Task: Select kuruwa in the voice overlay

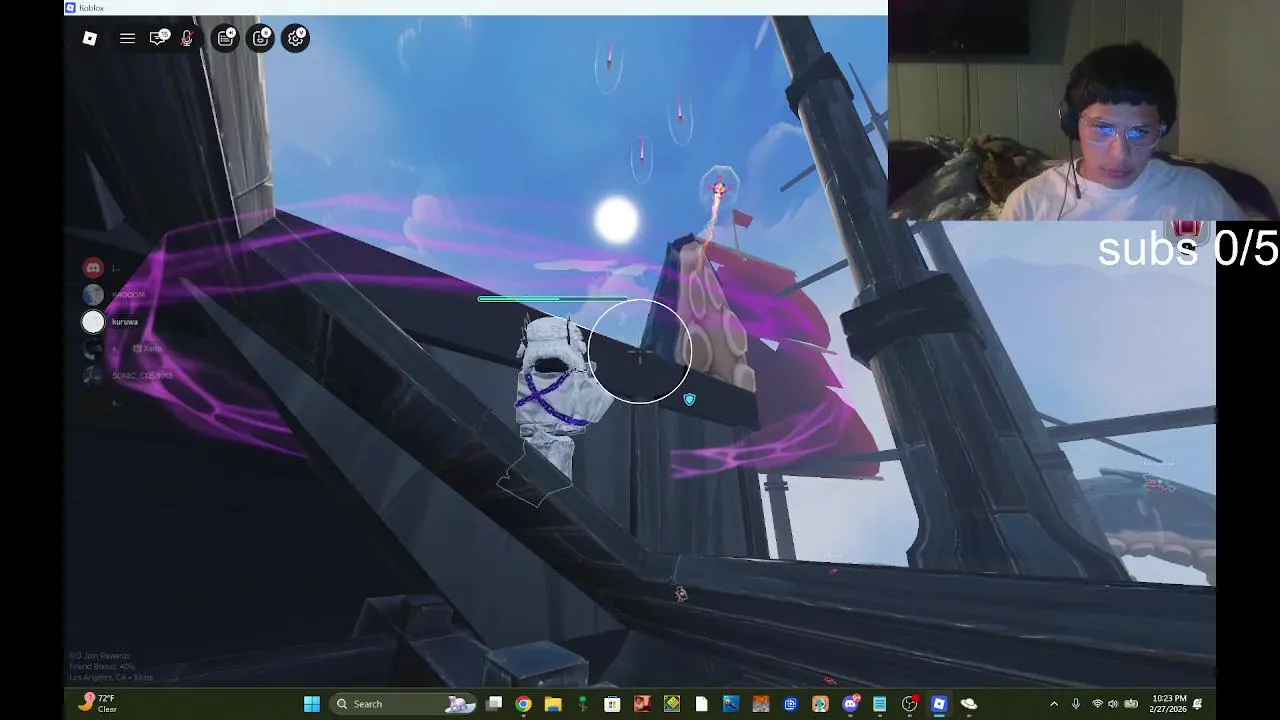Action: tap(111, 322)
